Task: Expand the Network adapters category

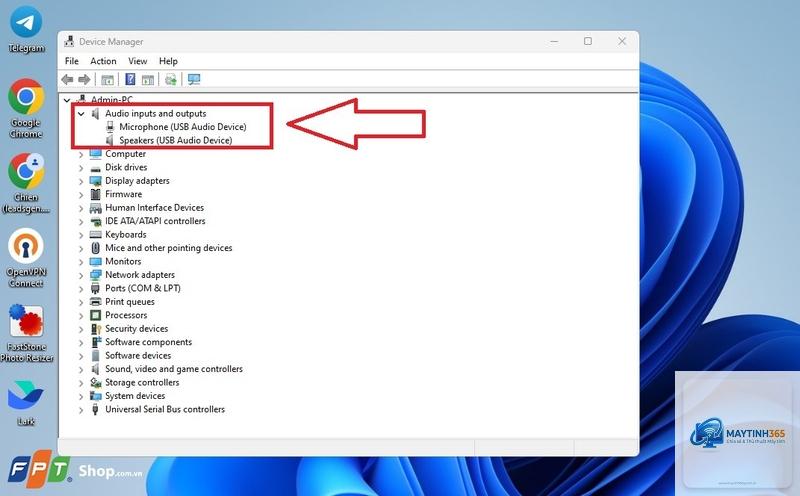Action: tap(81, 276)
